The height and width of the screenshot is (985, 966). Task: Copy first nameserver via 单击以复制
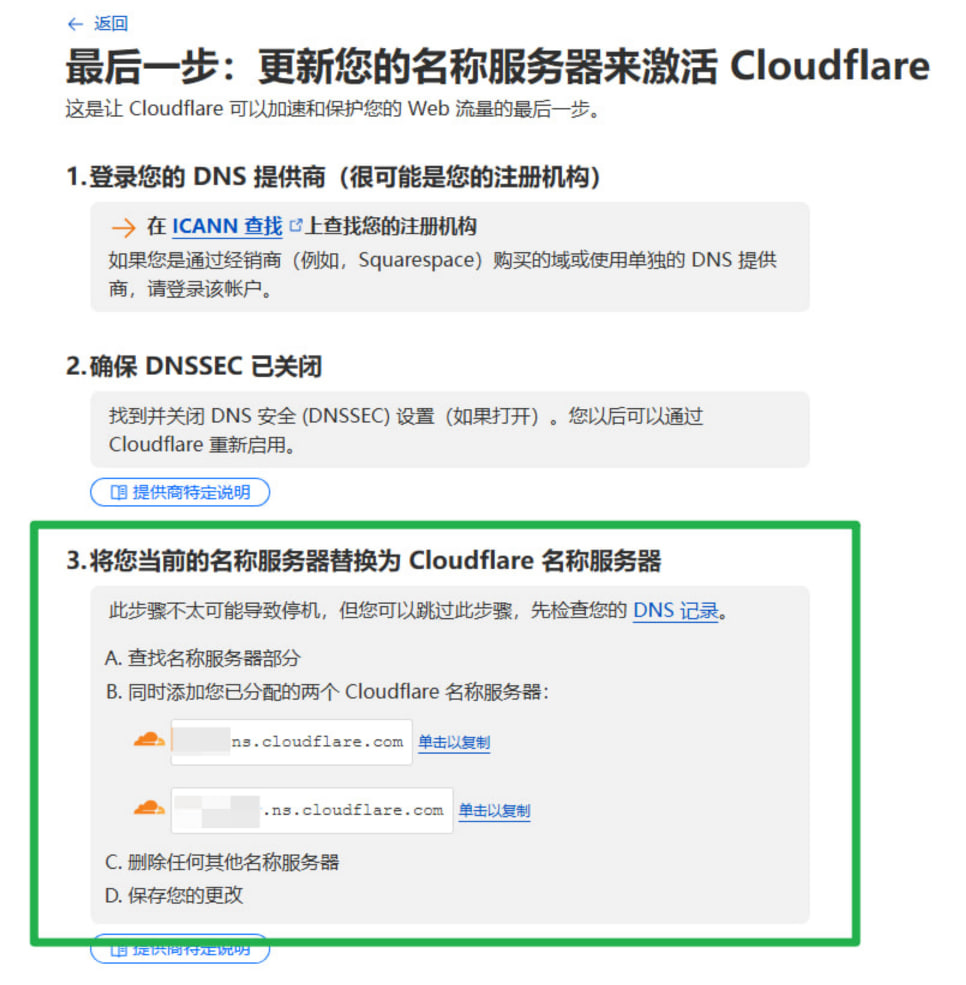click(x=454, y=743)
